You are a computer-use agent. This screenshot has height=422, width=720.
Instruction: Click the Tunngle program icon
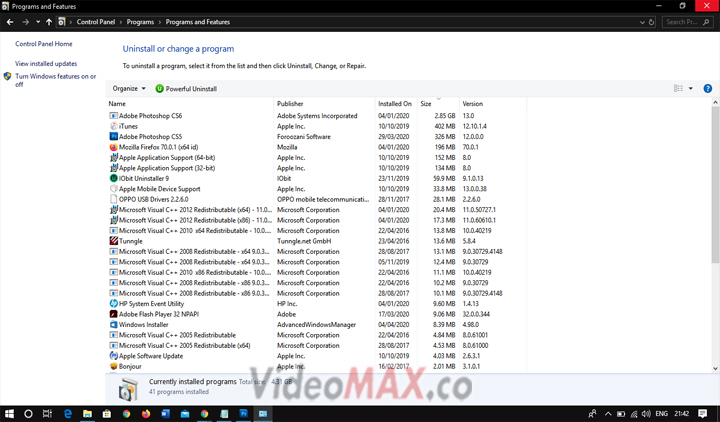(x=113, y=241)
